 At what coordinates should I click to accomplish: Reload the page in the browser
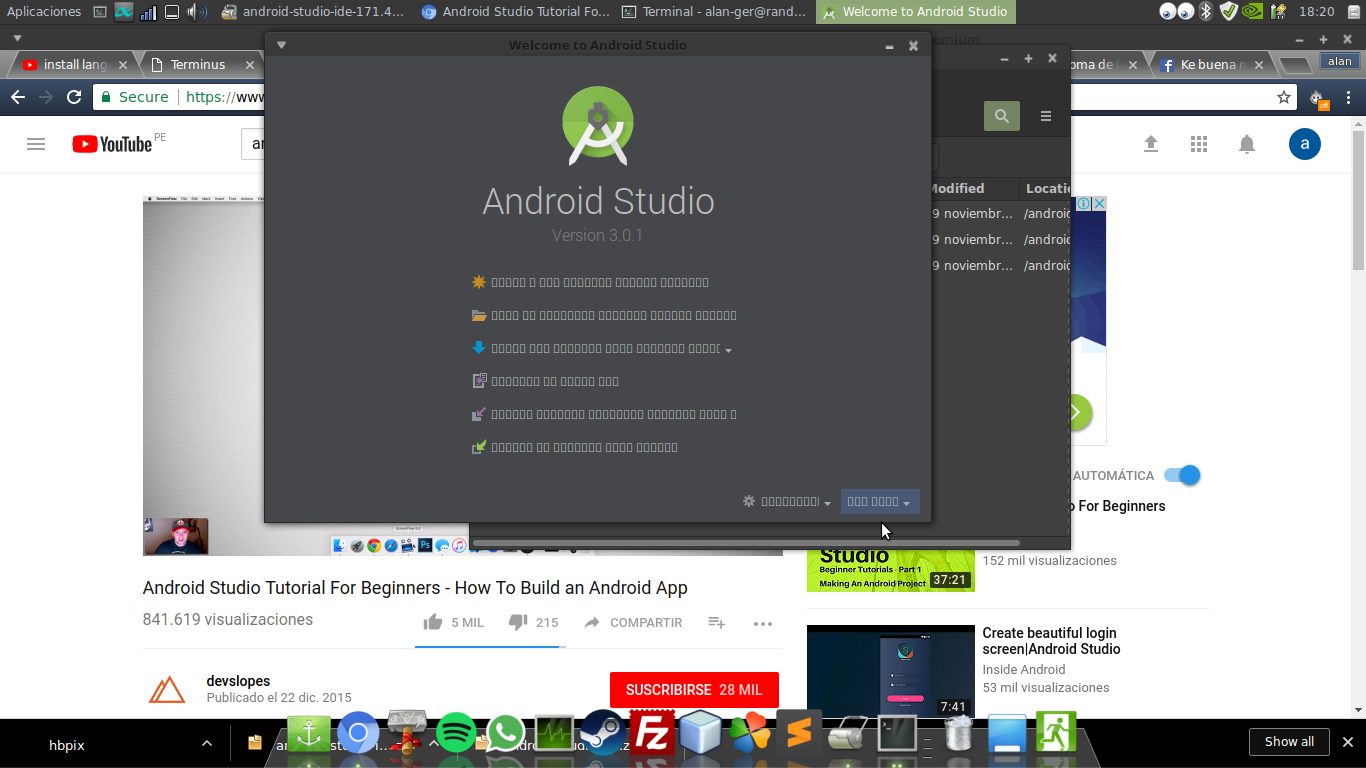point(73,97)
